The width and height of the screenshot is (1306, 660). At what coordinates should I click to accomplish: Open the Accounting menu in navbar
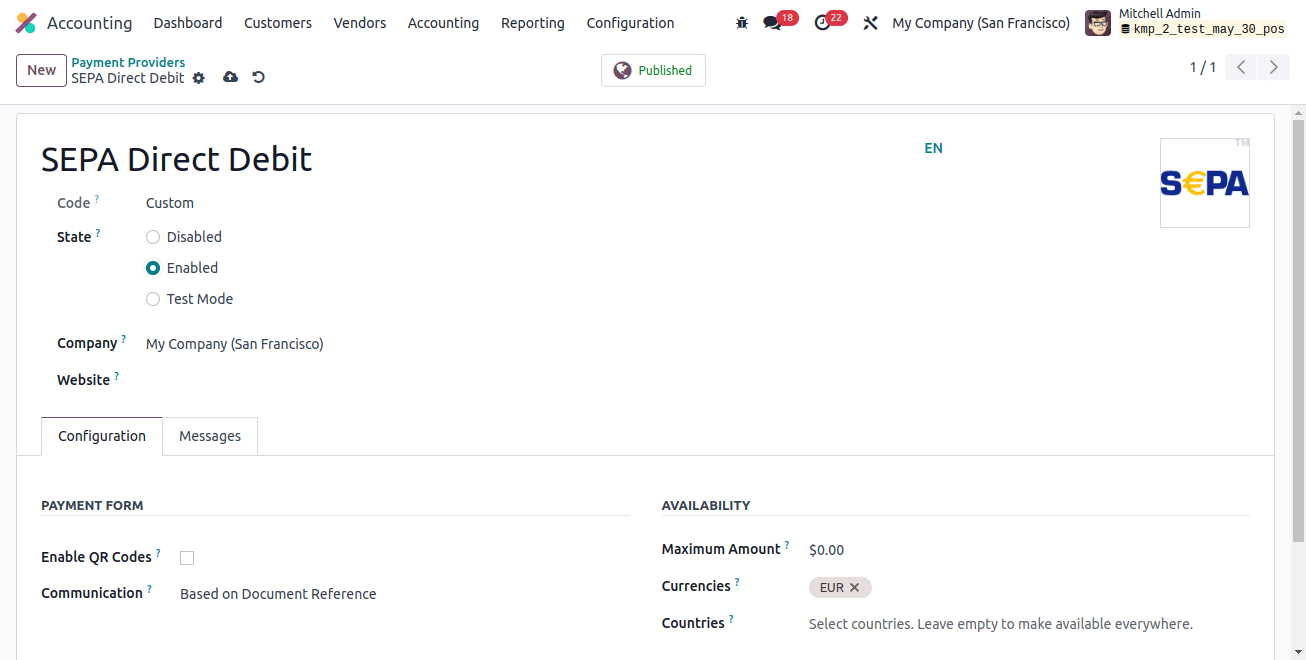[443, 23]
